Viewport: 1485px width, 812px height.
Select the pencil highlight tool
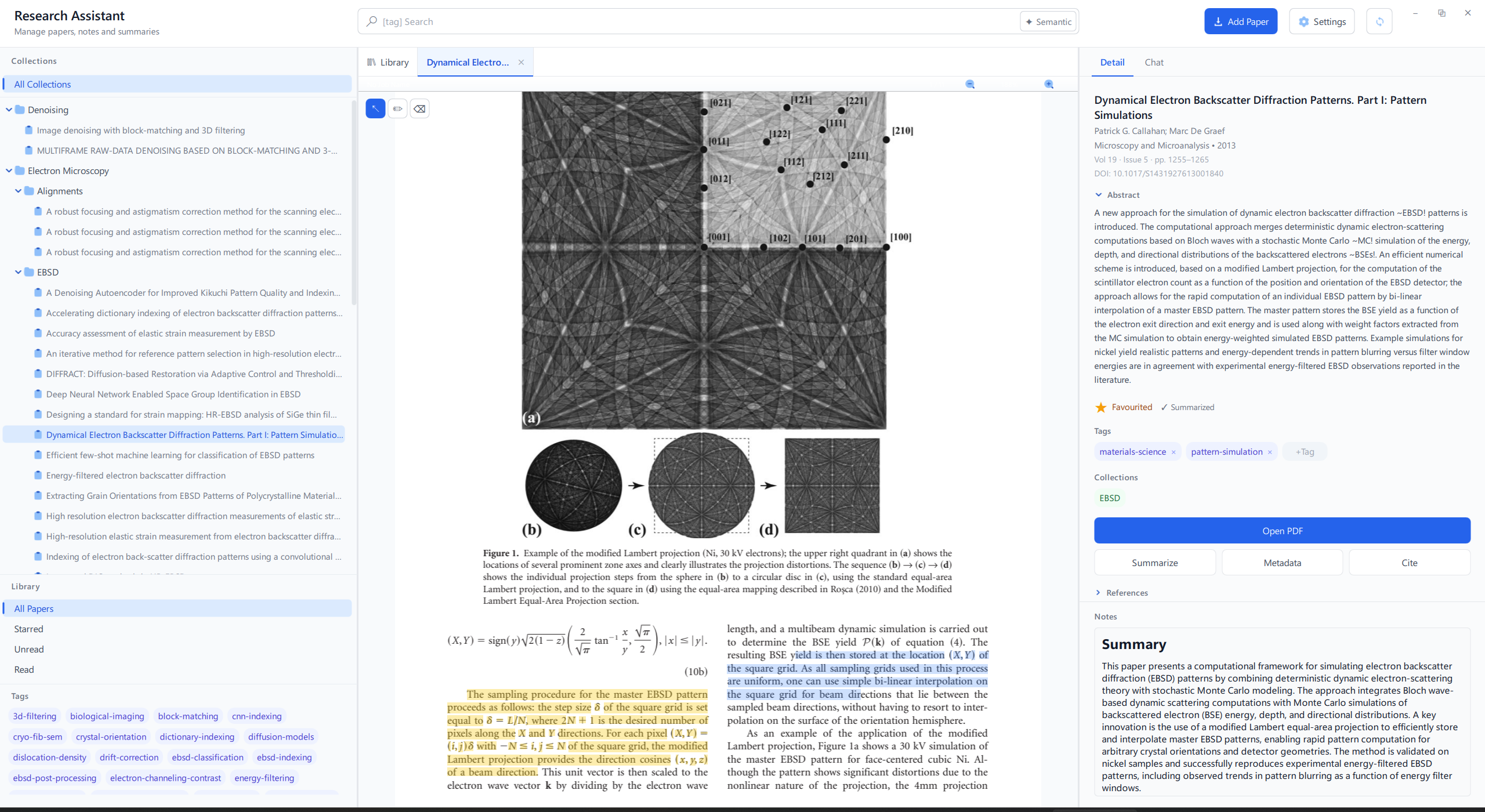click(397, 108)
